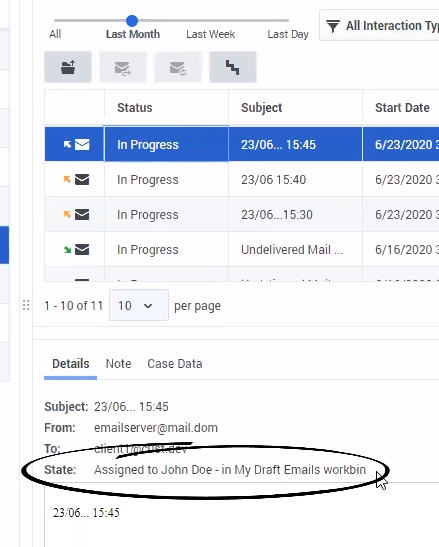Open the Case Data tab
The height and width of the screenshot is (547, 439).
click(174, 364)
